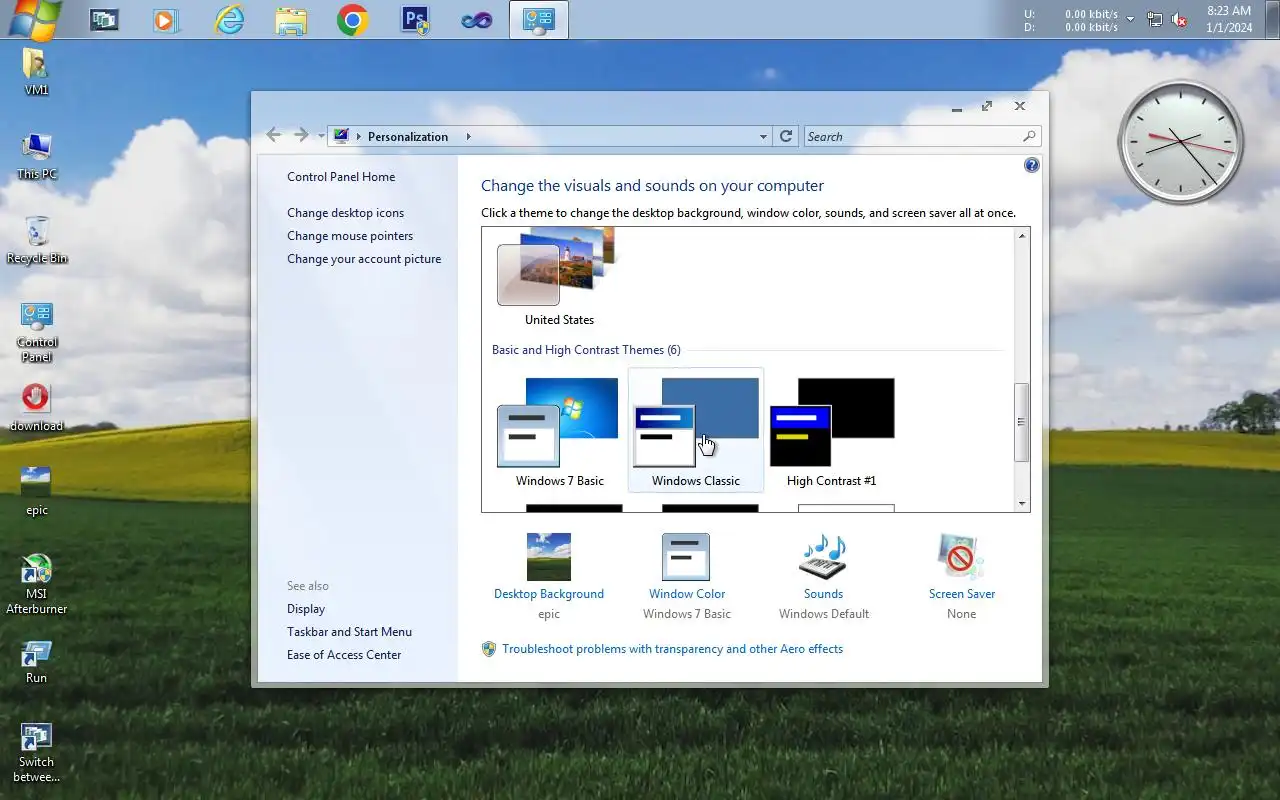Open Change desktop icons link
1280x800 pixels.
(x=346, y=213)
